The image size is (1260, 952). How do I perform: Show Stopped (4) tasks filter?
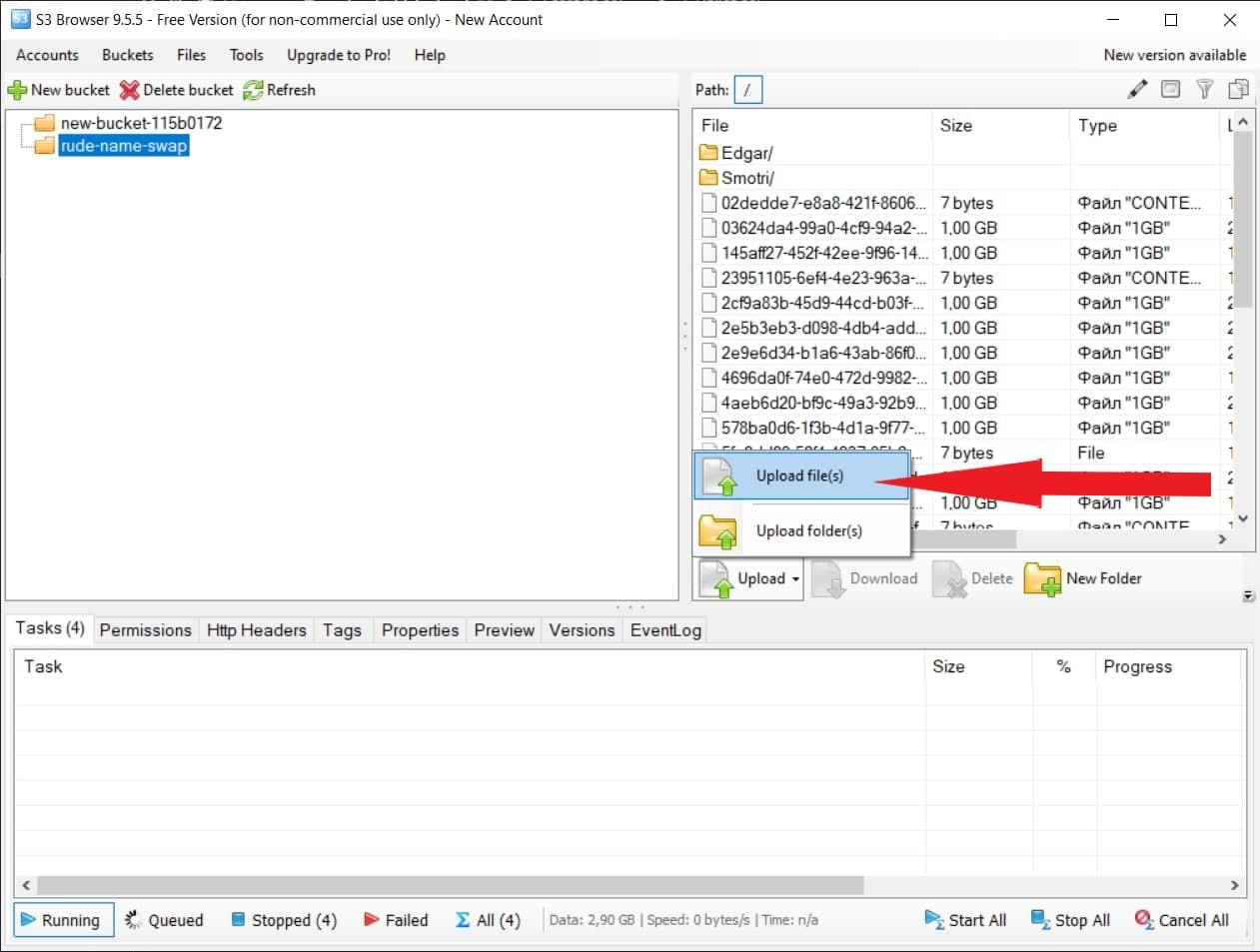pos(284,920)
